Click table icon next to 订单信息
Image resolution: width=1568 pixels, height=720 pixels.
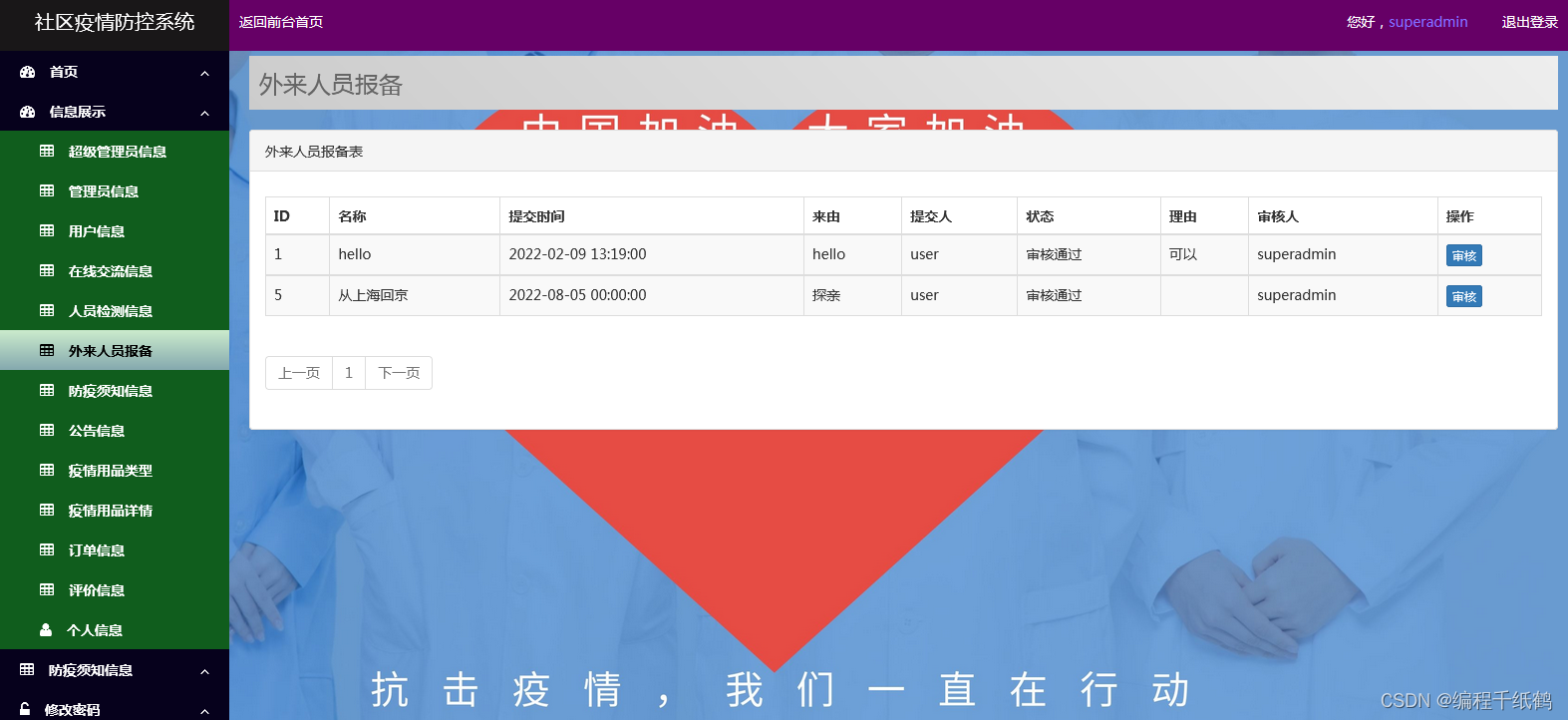click(47, 550)
